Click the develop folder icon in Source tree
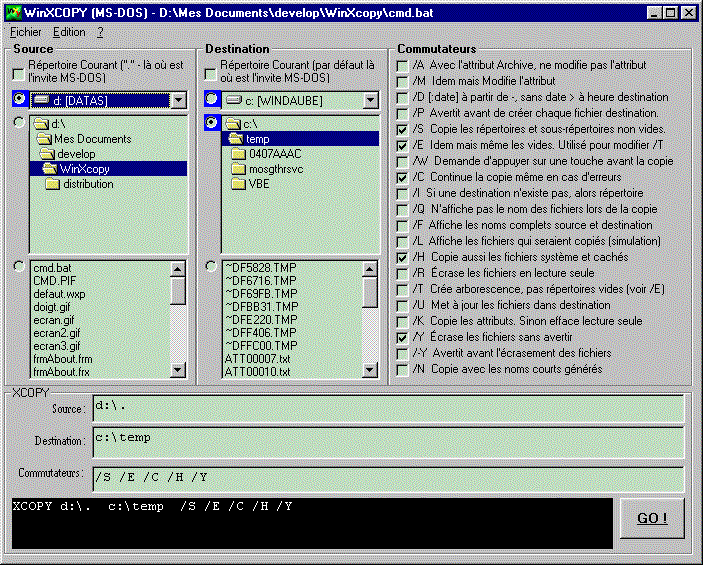 47,154
